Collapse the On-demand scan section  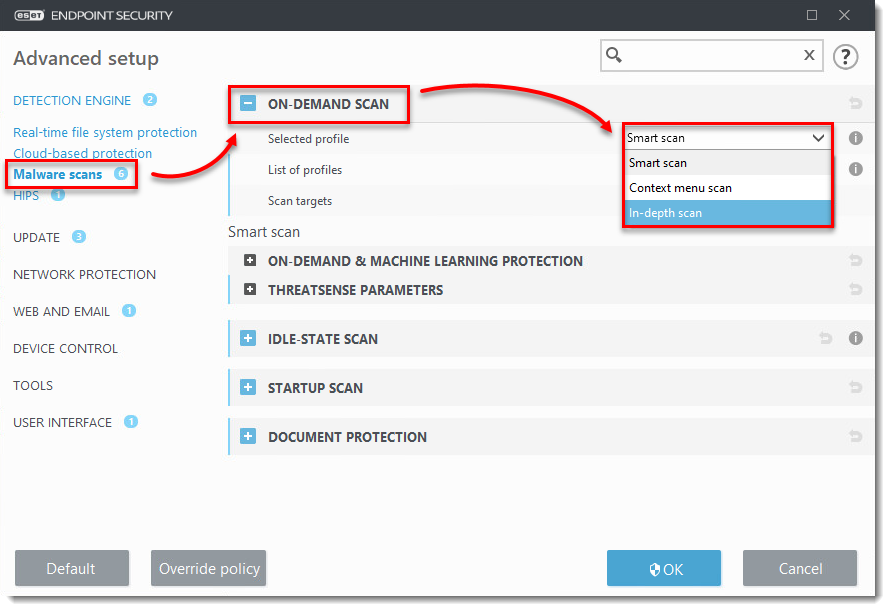tap(248, 103)
